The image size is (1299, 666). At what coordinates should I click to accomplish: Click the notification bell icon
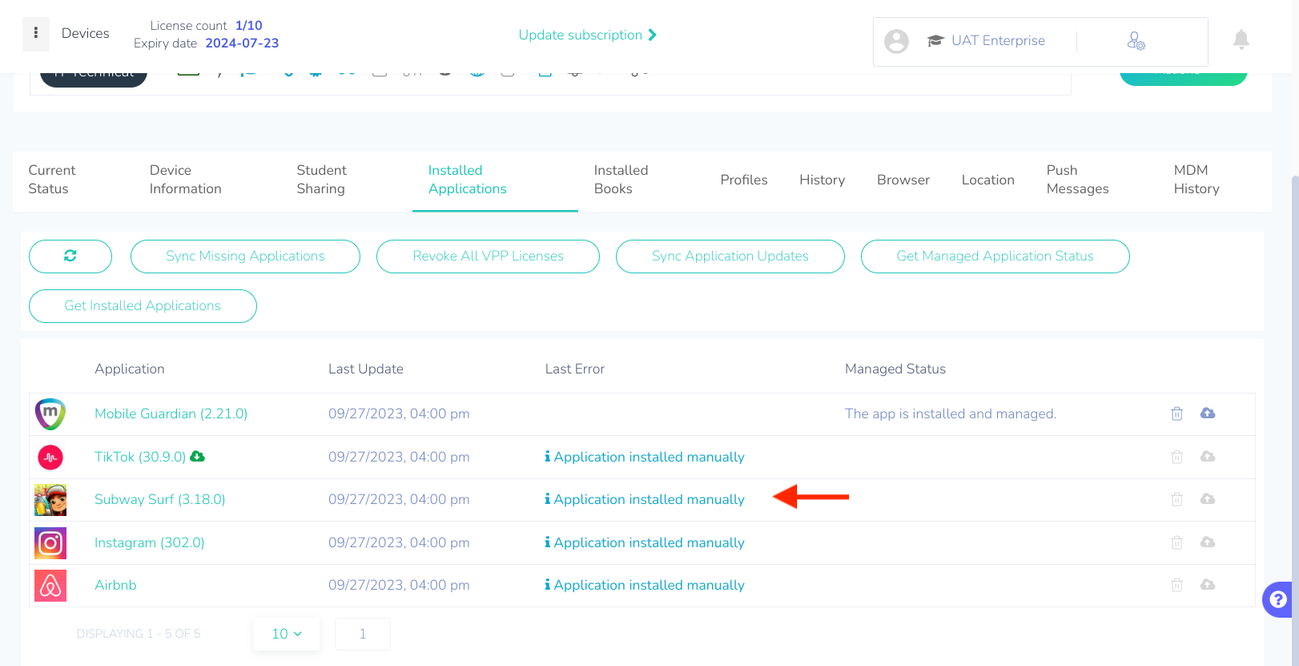(x=1241, y=39)
